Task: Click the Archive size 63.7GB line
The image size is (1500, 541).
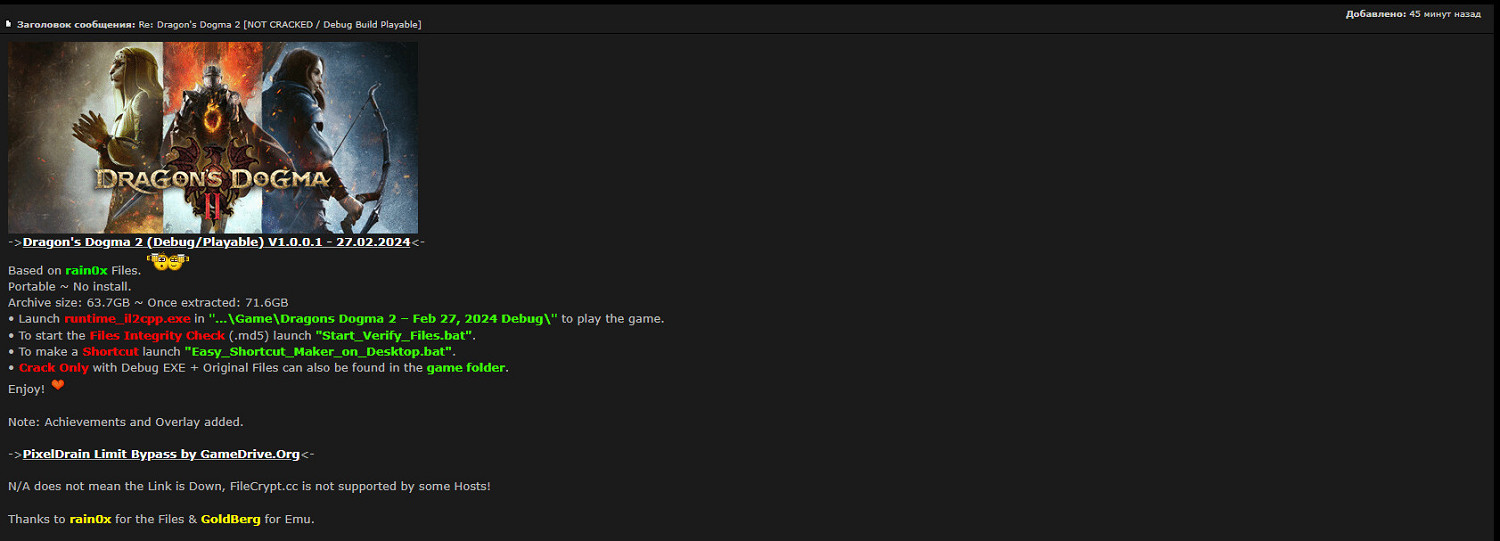Action: [x=148, y=303]
